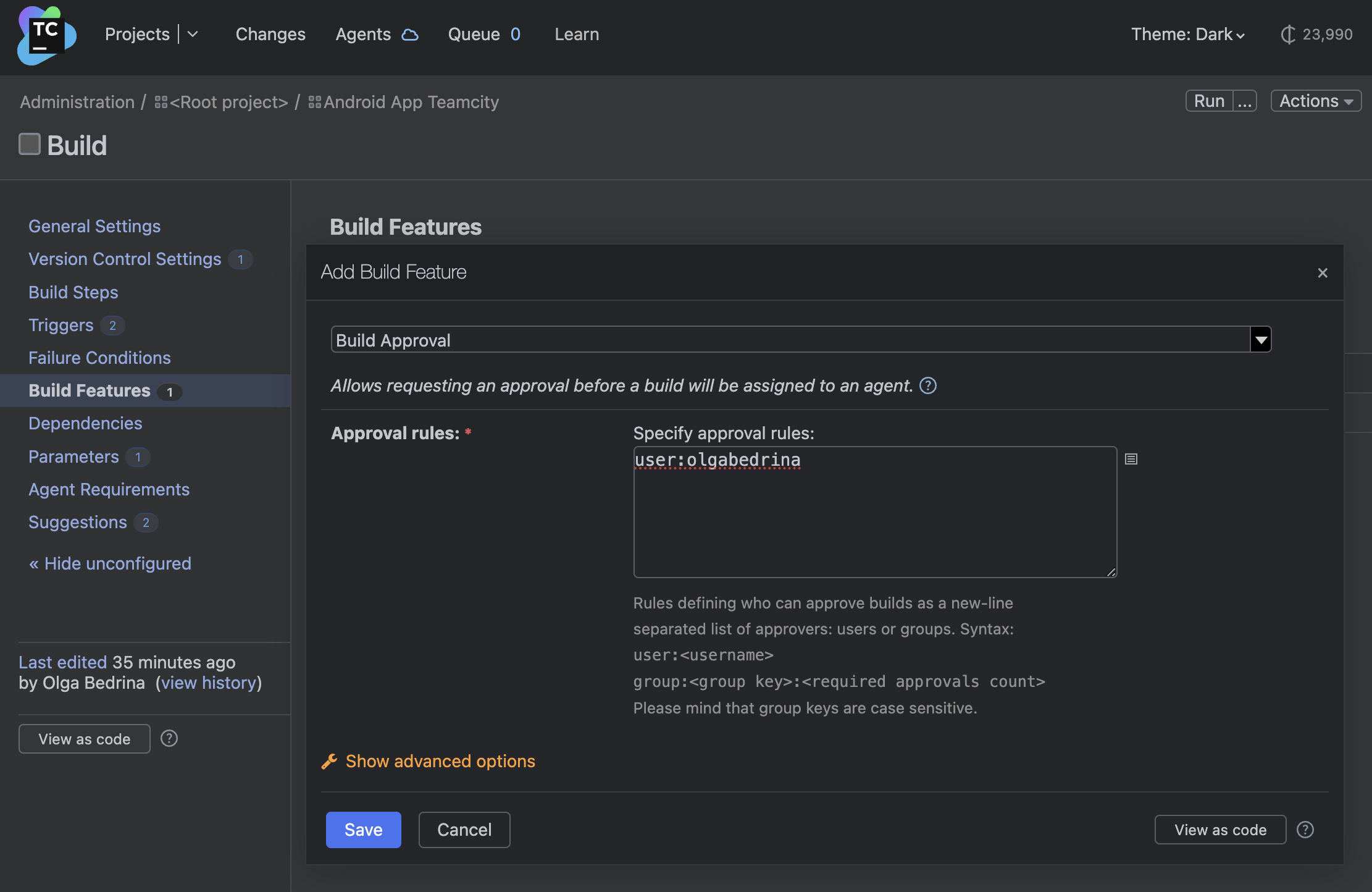1372x892 pixels.
Task: Click the wrench icon near advanced options
Action: tap(329, 761)
